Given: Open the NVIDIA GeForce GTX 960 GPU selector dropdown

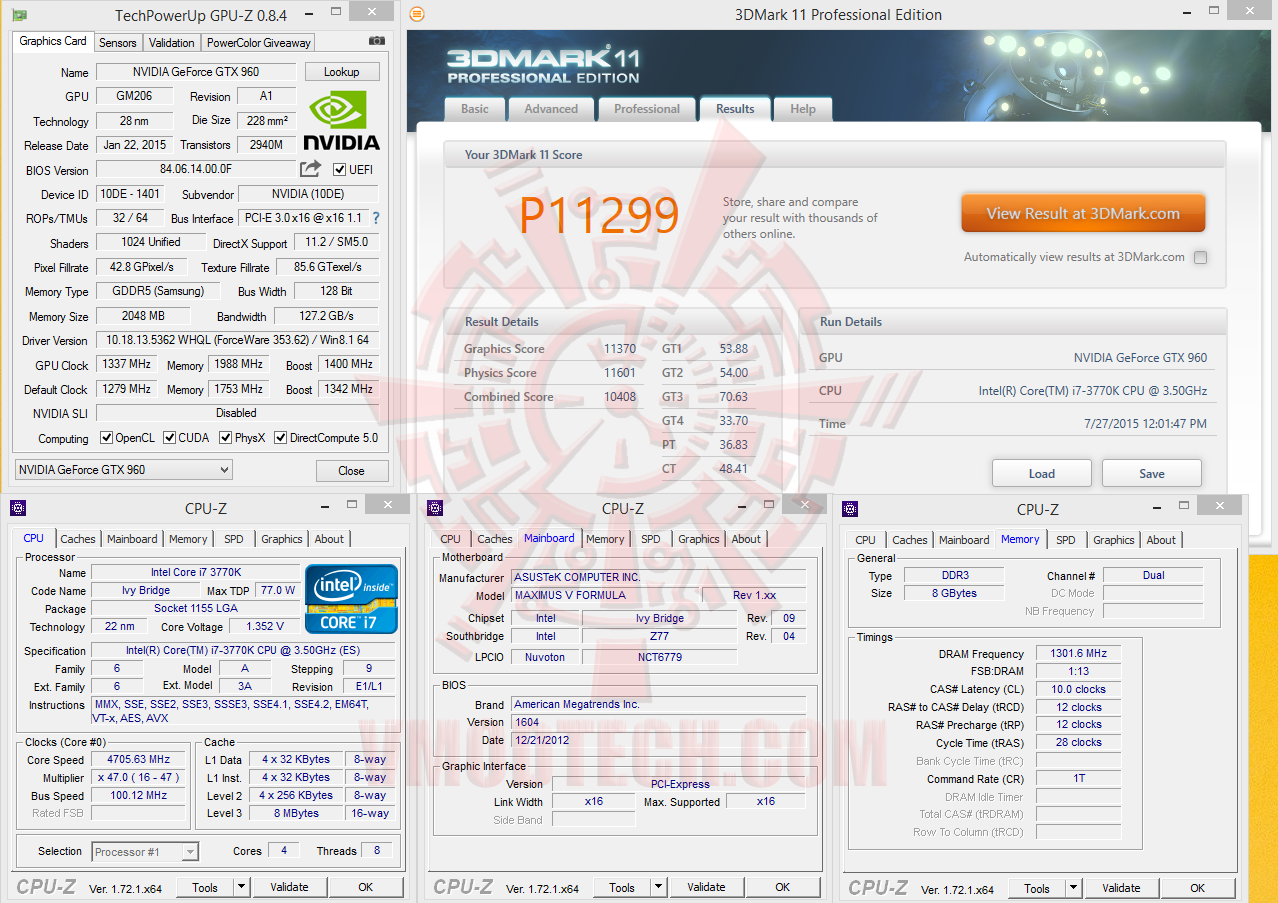Looking at the screenshot, I should tap(124, 470).
